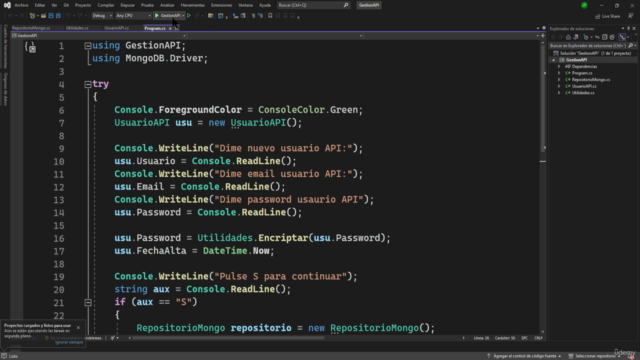Toggle Show All Files in Solution Explorer

click(612, 38)
